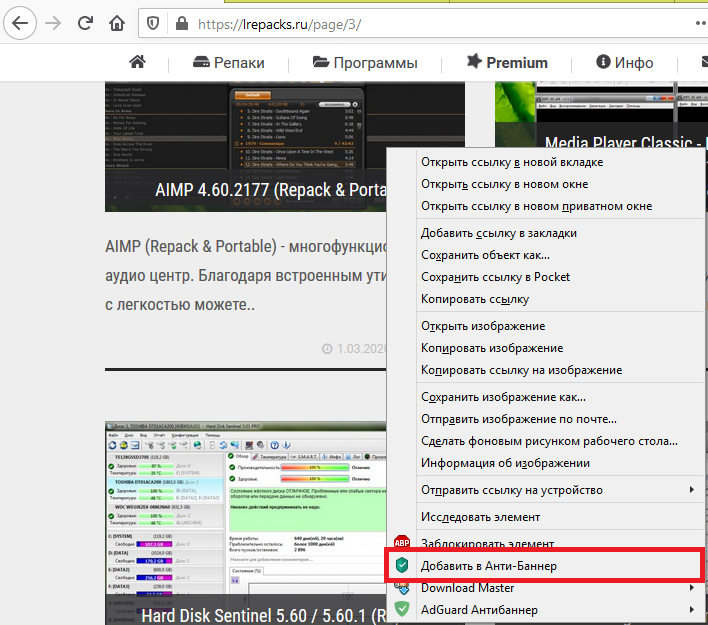Image resolution: width=708 pixels, height=625 pixels.
Task: Open Информация об изображении
Action: [x=559, y=463]
